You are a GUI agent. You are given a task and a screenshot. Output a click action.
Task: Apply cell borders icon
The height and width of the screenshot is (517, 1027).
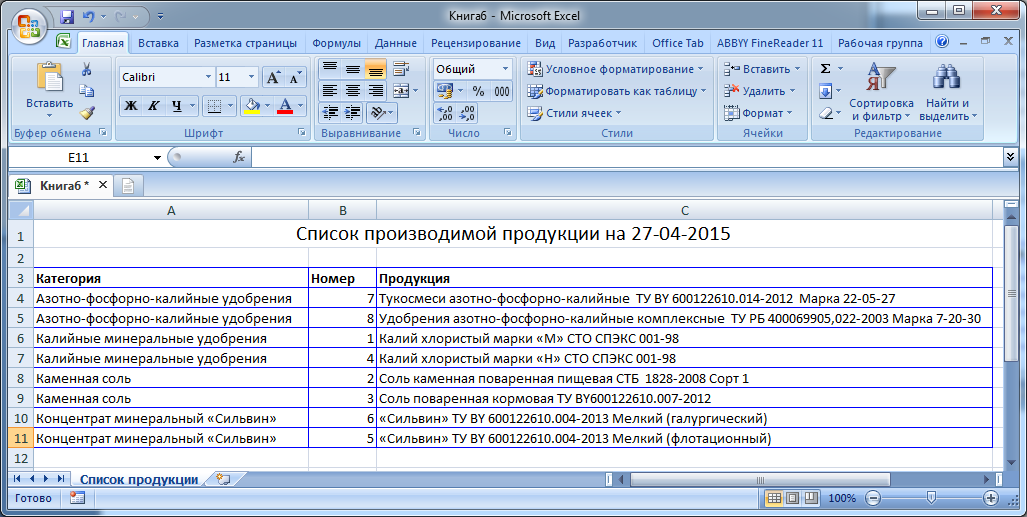click(x=214, y=105)
